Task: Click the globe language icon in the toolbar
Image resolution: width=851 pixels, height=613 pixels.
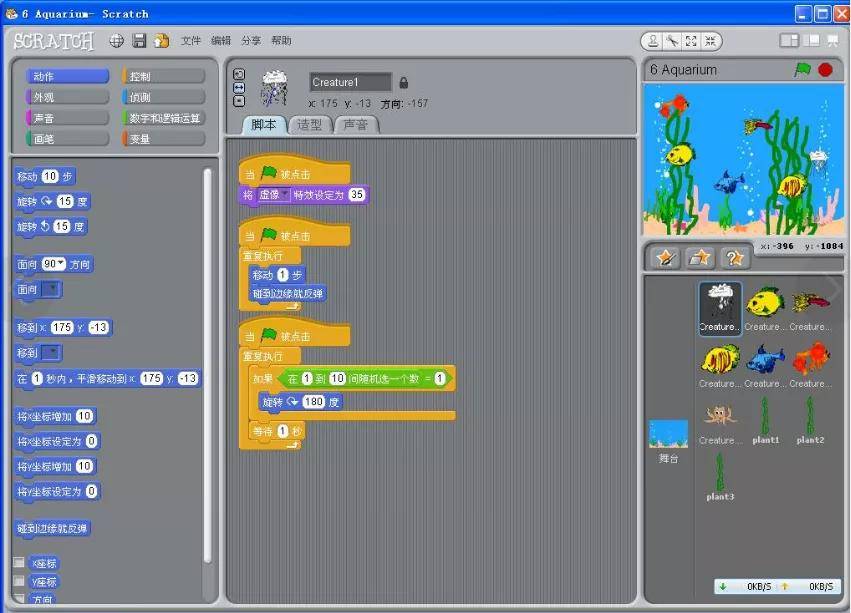Action: [x=116, y=41]
